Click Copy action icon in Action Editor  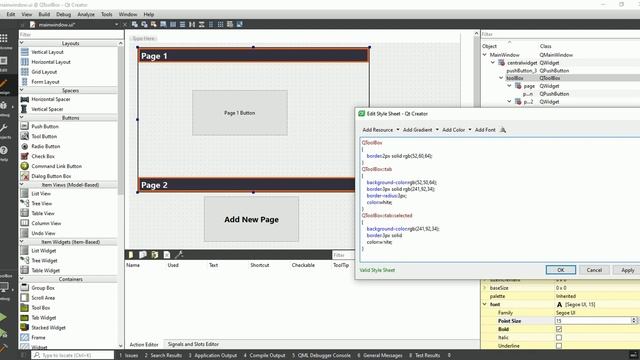143,255
